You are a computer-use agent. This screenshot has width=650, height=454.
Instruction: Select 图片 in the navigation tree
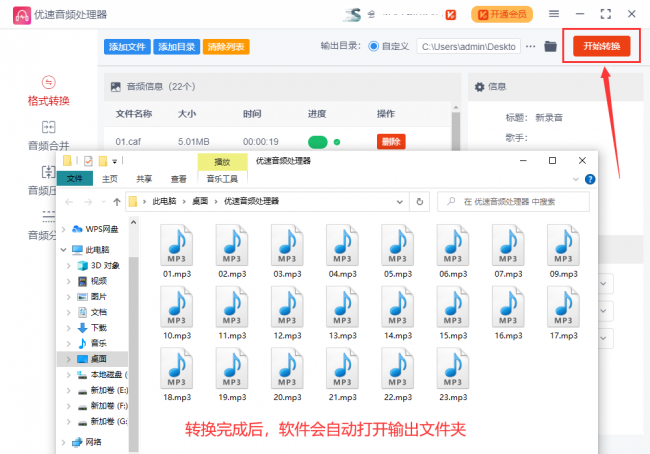[99, 297]
